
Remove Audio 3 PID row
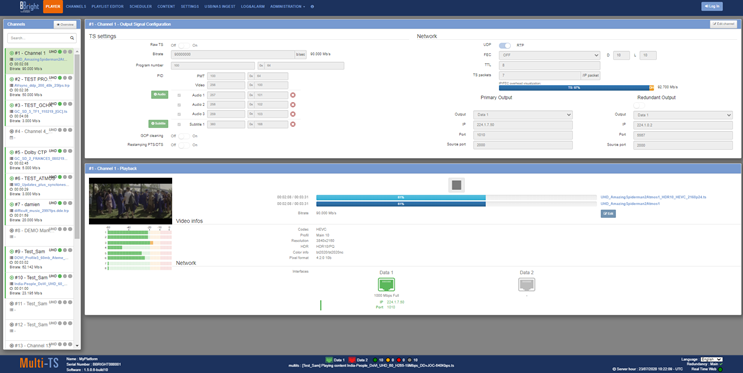pos(293,114)
